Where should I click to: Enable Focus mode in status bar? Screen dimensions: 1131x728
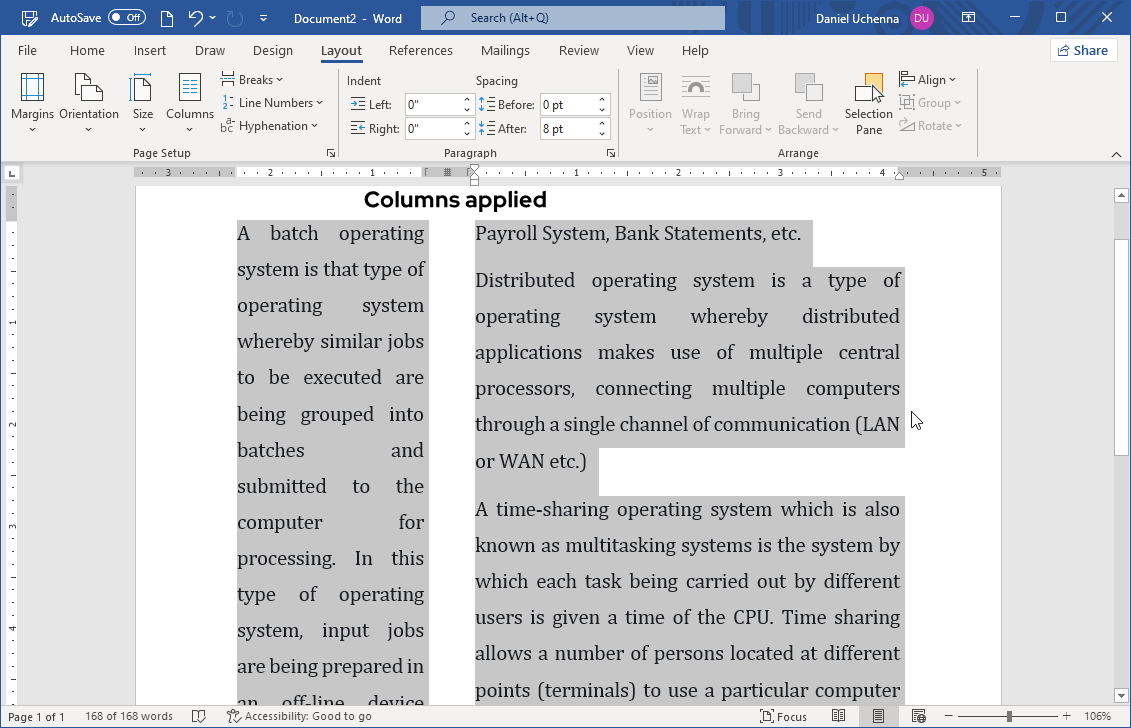(783, 716)
